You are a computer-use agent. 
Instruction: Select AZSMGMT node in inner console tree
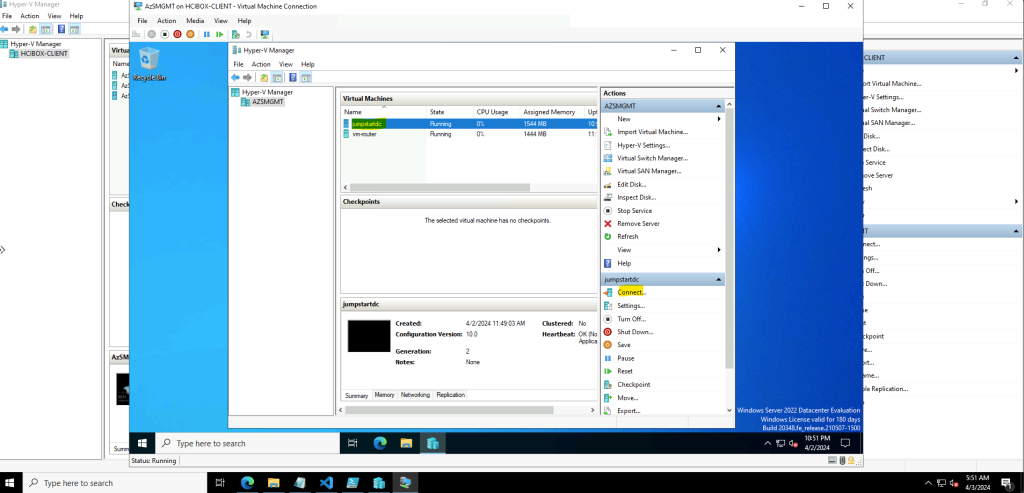(268, 102)
